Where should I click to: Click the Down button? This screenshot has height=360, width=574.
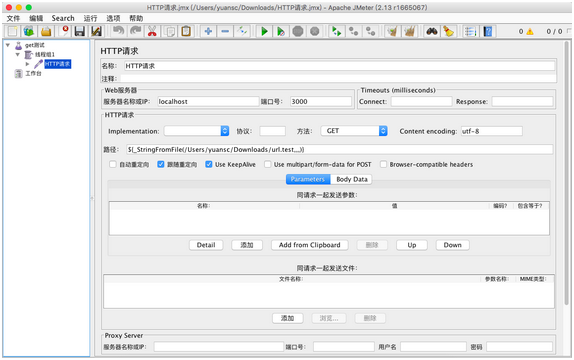(x=452, y=245)
